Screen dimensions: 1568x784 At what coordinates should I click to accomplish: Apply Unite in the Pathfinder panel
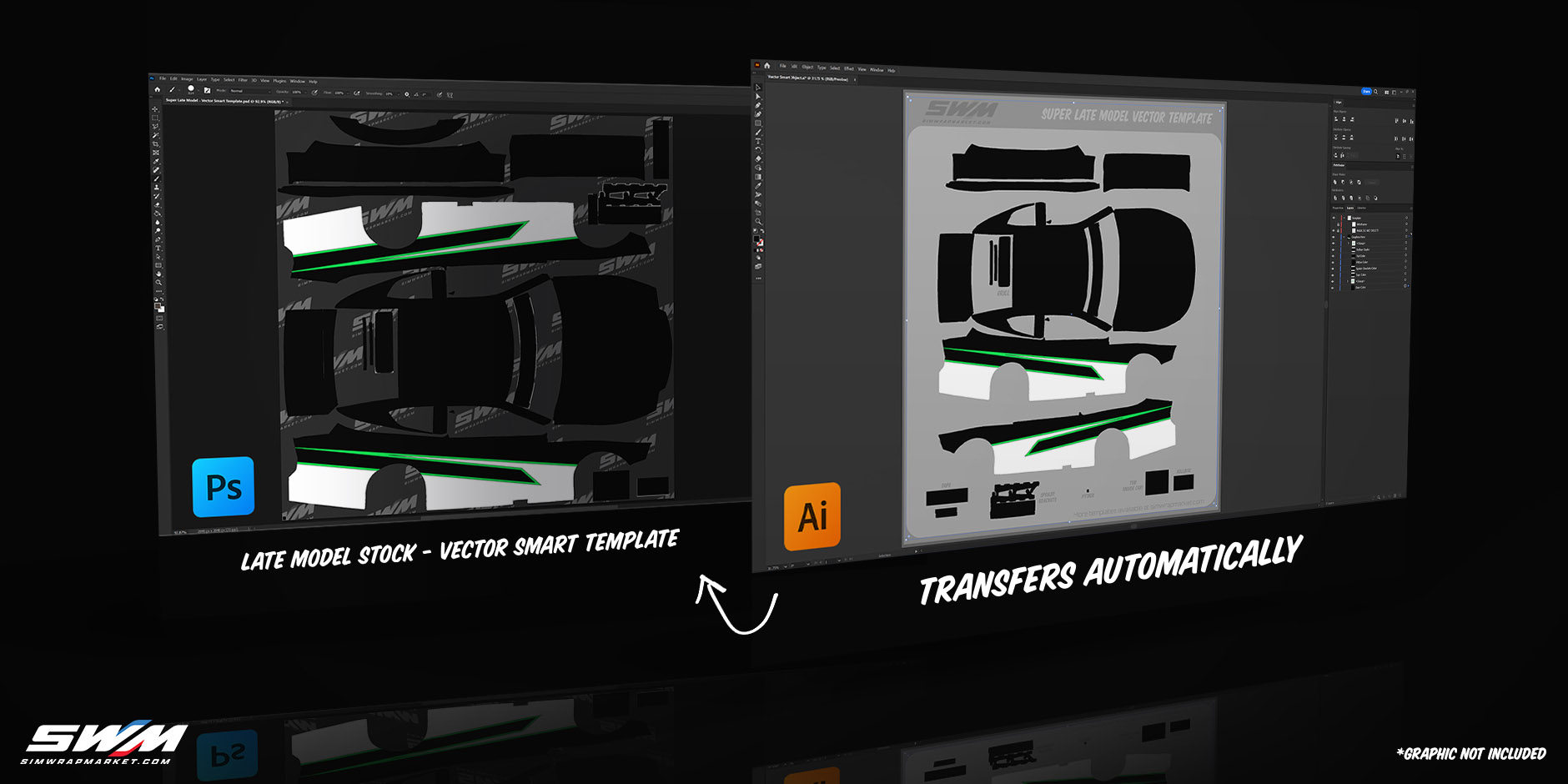click(x=1335, y=181)
